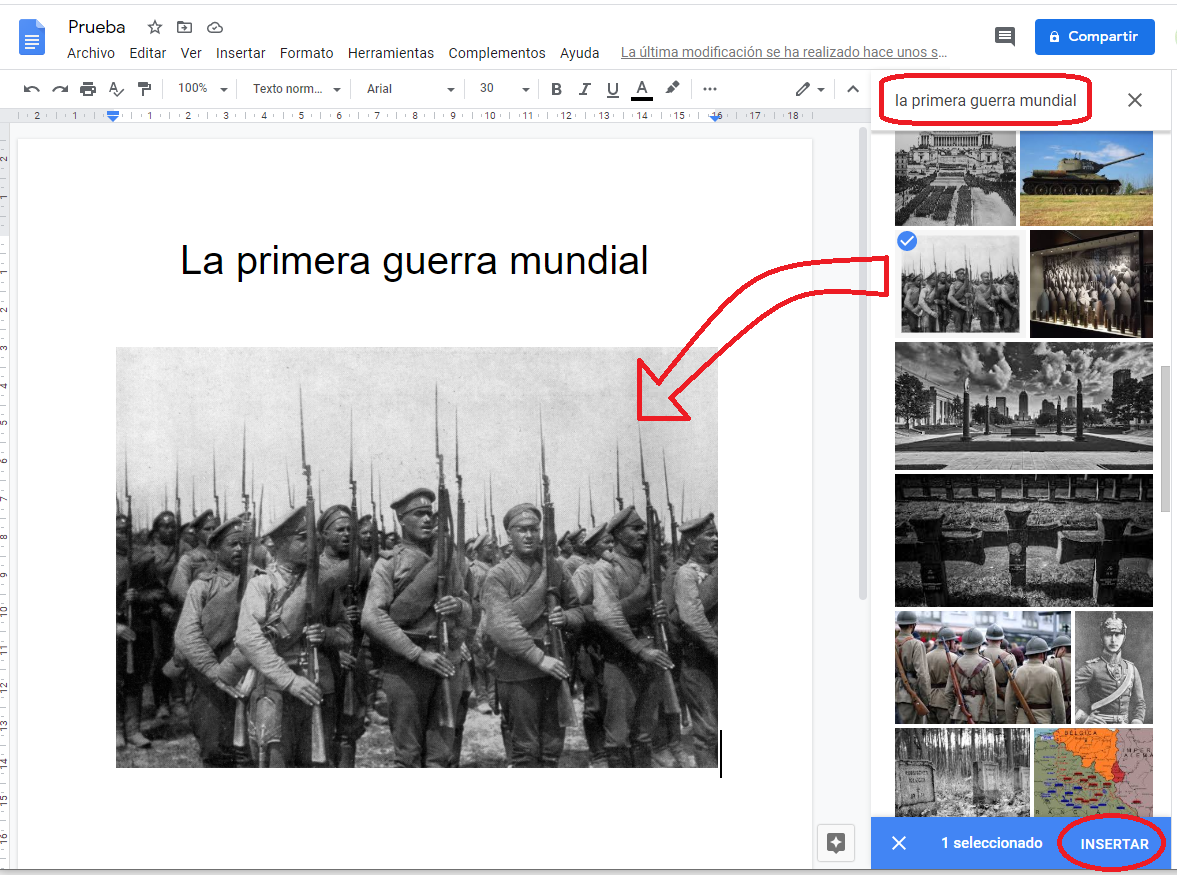Image resolution: width=1177 pixels, height=875 pixels.
Task: Open the comment history icon
Action: pos(1004,37)
